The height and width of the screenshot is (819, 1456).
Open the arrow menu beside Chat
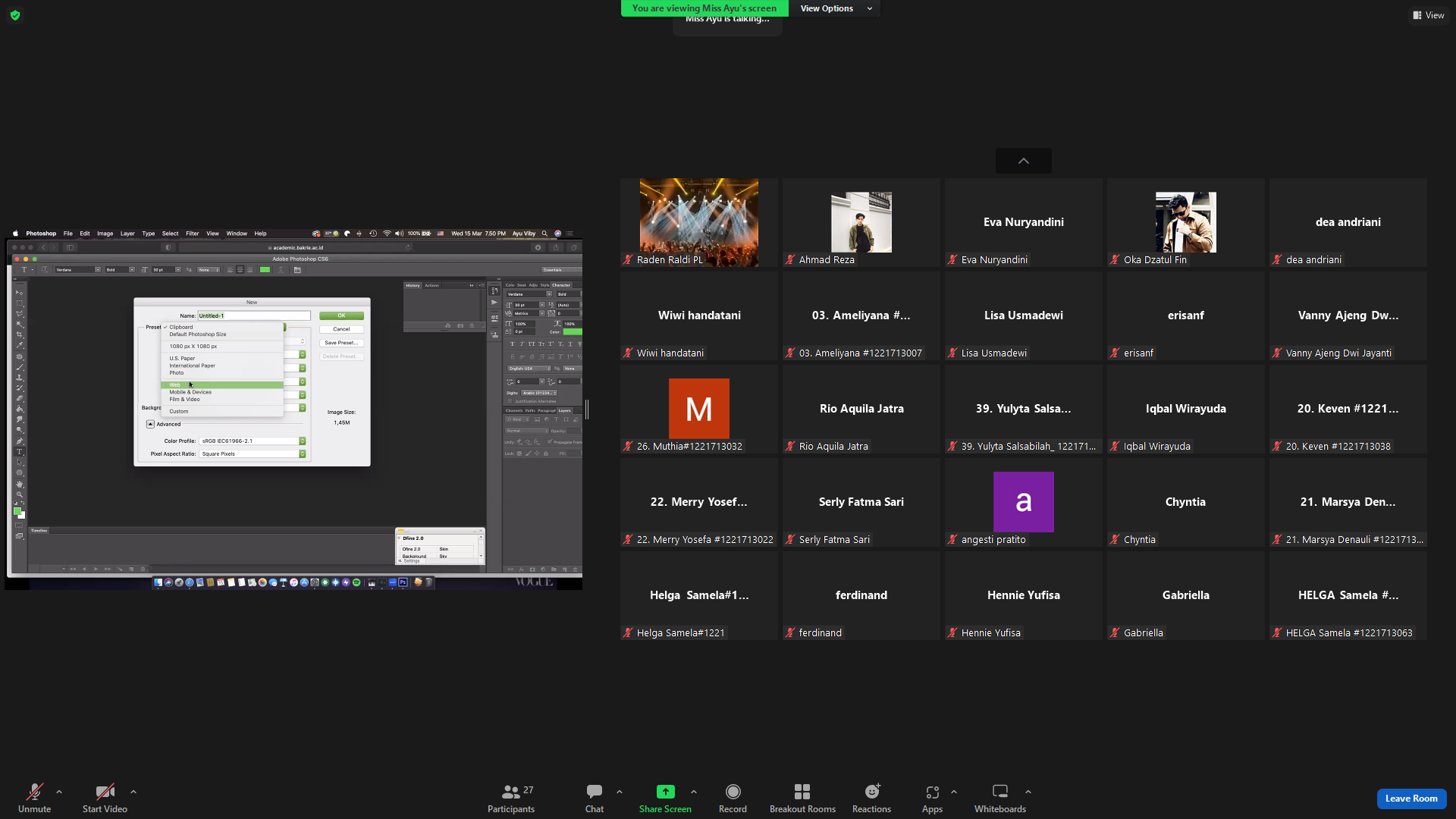point(620,792)
